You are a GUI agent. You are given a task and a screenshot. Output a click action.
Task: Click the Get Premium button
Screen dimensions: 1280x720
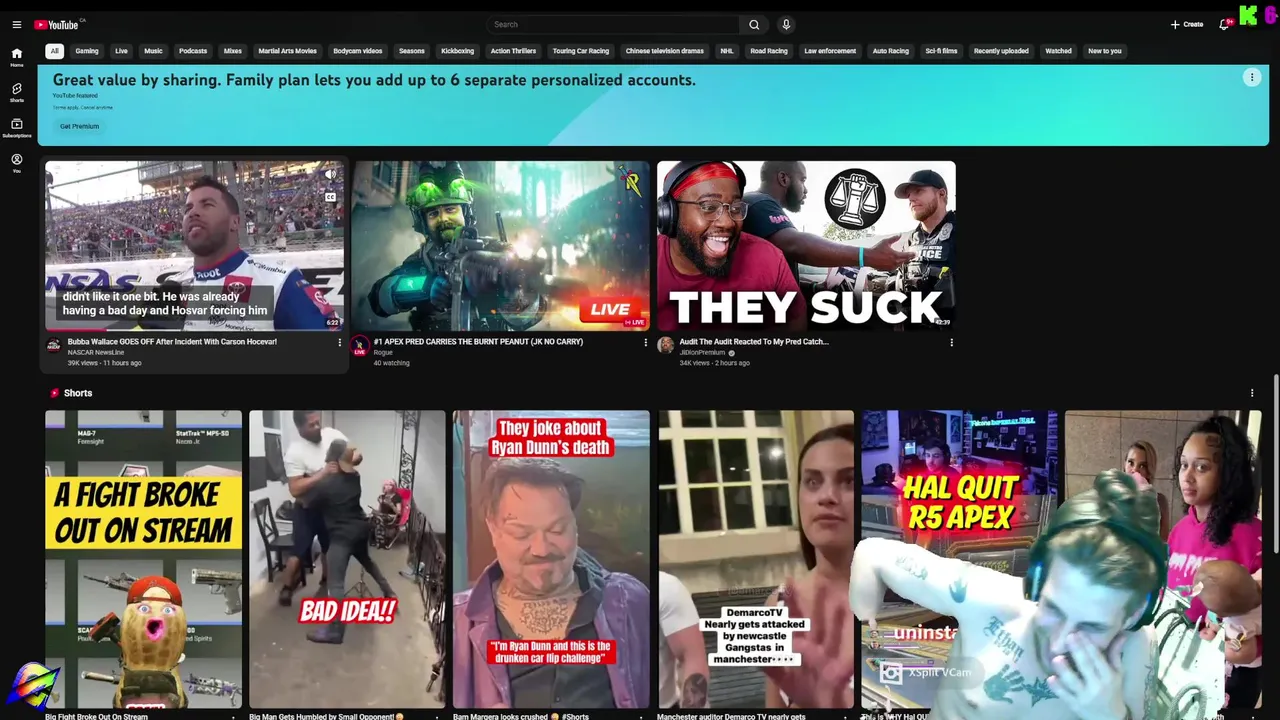[x=79, y=126]
